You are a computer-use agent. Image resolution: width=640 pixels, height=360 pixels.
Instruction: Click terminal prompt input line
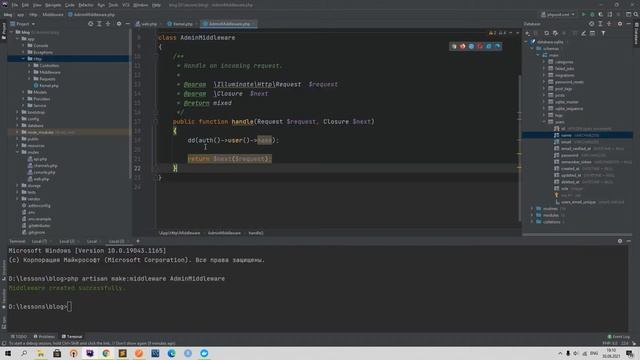(x=69, y=307)
